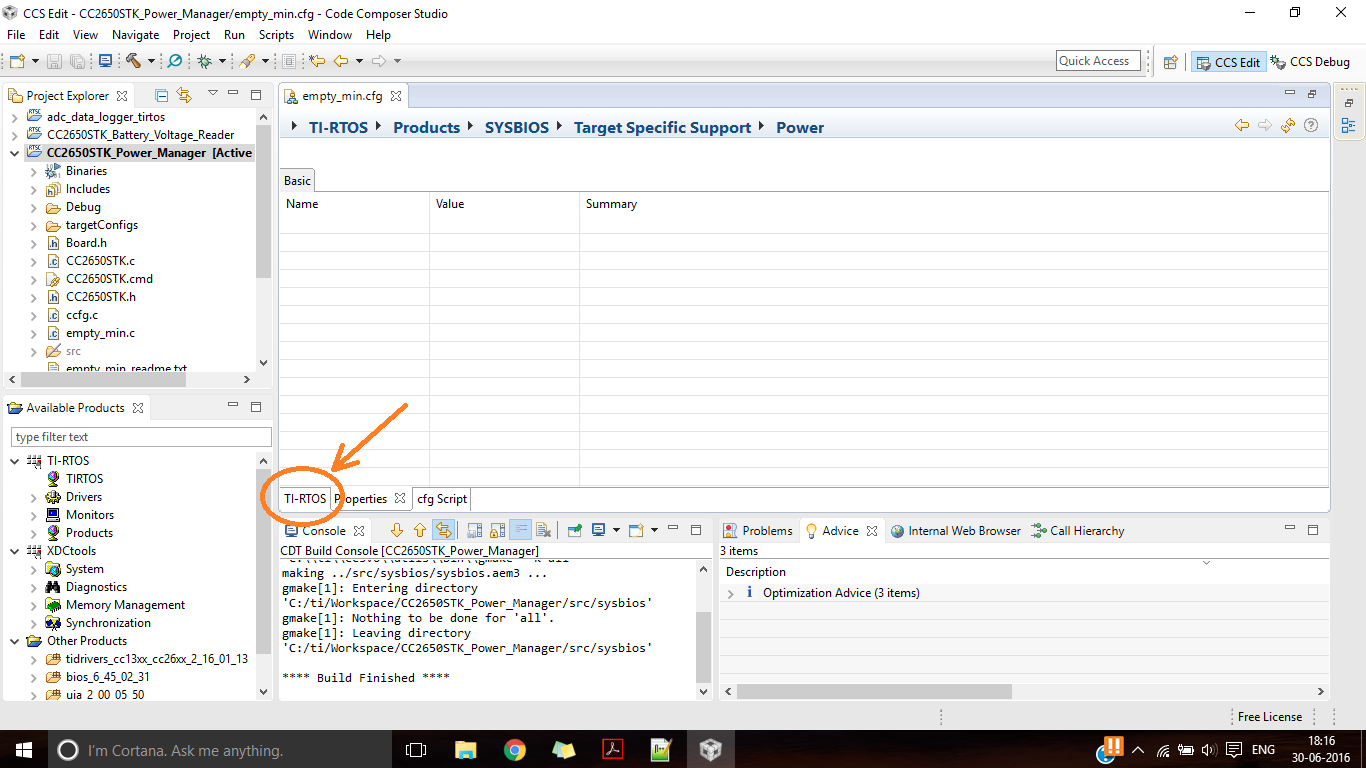
Task: Open the Build hammer dropdown arrow
Action: click(151, 62)
